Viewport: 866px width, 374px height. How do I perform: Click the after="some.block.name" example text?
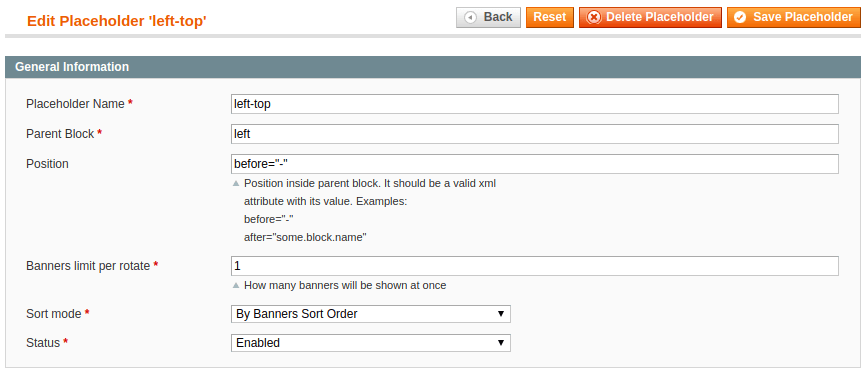tap(305, 238)
